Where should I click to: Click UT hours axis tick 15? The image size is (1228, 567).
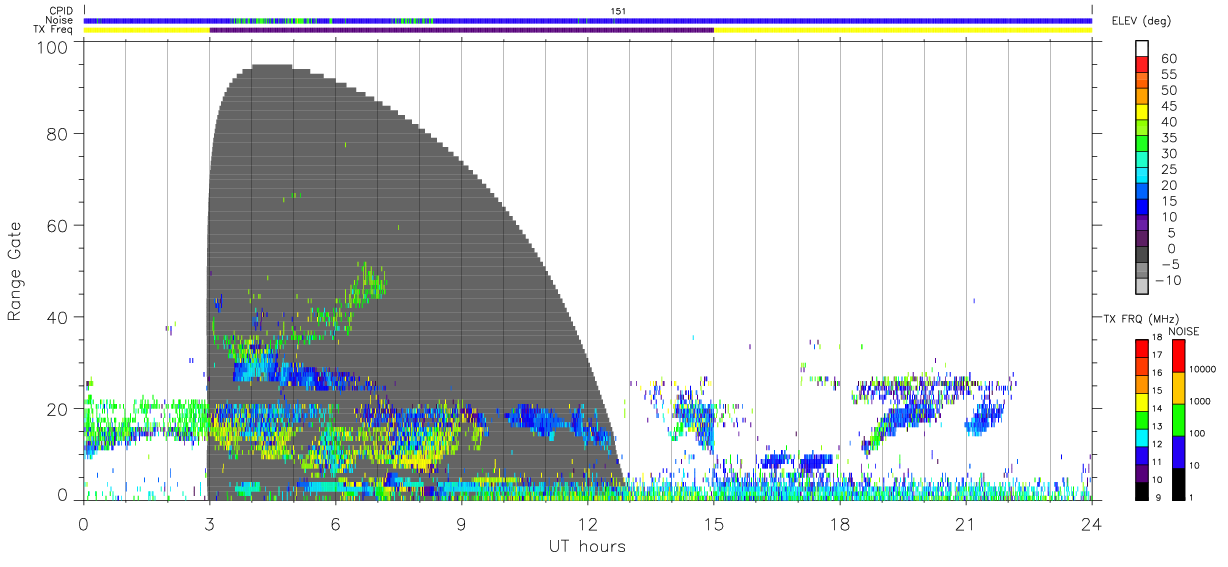[x=714, y=523]
